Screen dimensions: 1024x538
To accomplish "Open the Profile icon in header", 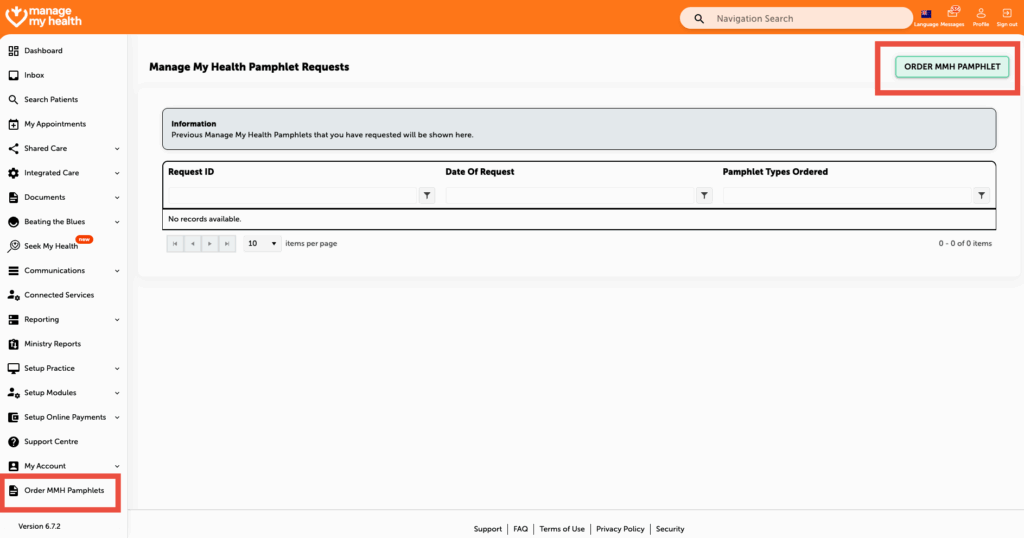I will (x=980, y=15).
